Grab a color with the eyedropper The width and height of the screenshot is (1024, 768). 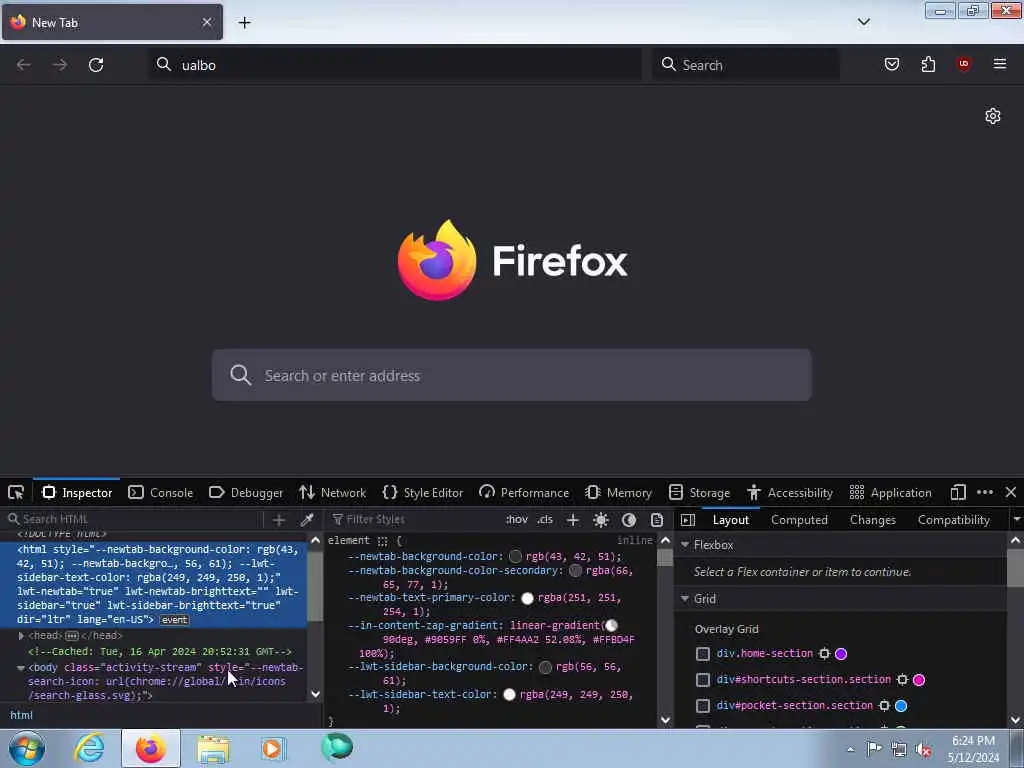tap(306, 520)
